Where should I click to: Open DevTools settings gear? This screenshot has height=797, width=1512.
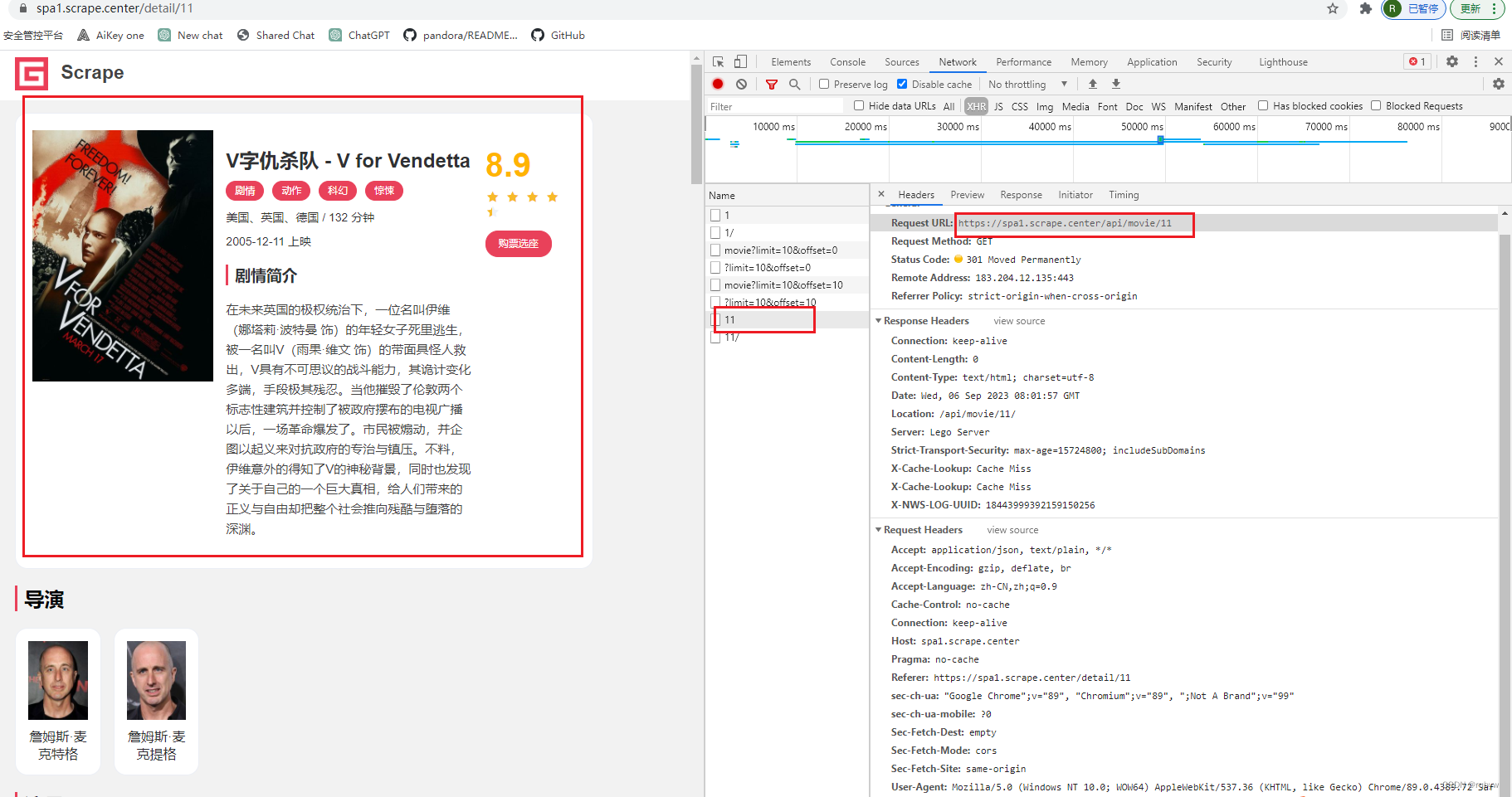pos(1452,61)
